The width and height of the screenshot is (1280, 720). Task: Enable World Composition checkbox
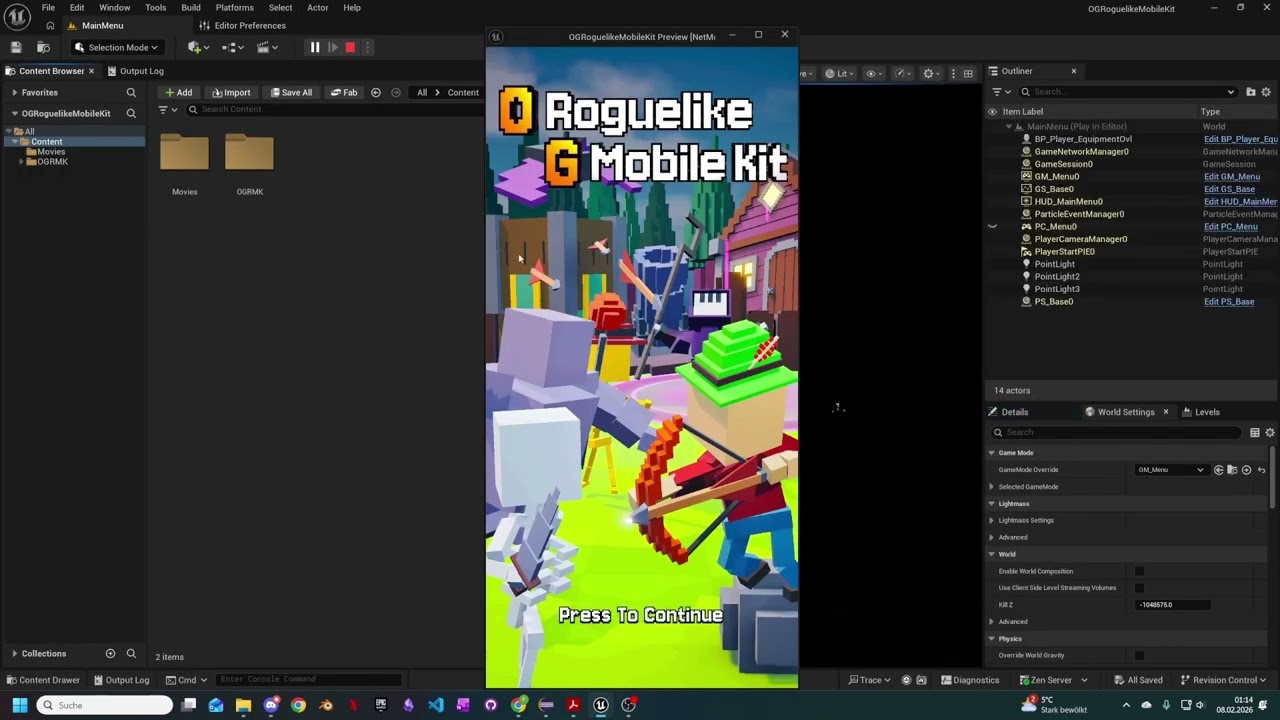coord(1139,571)
